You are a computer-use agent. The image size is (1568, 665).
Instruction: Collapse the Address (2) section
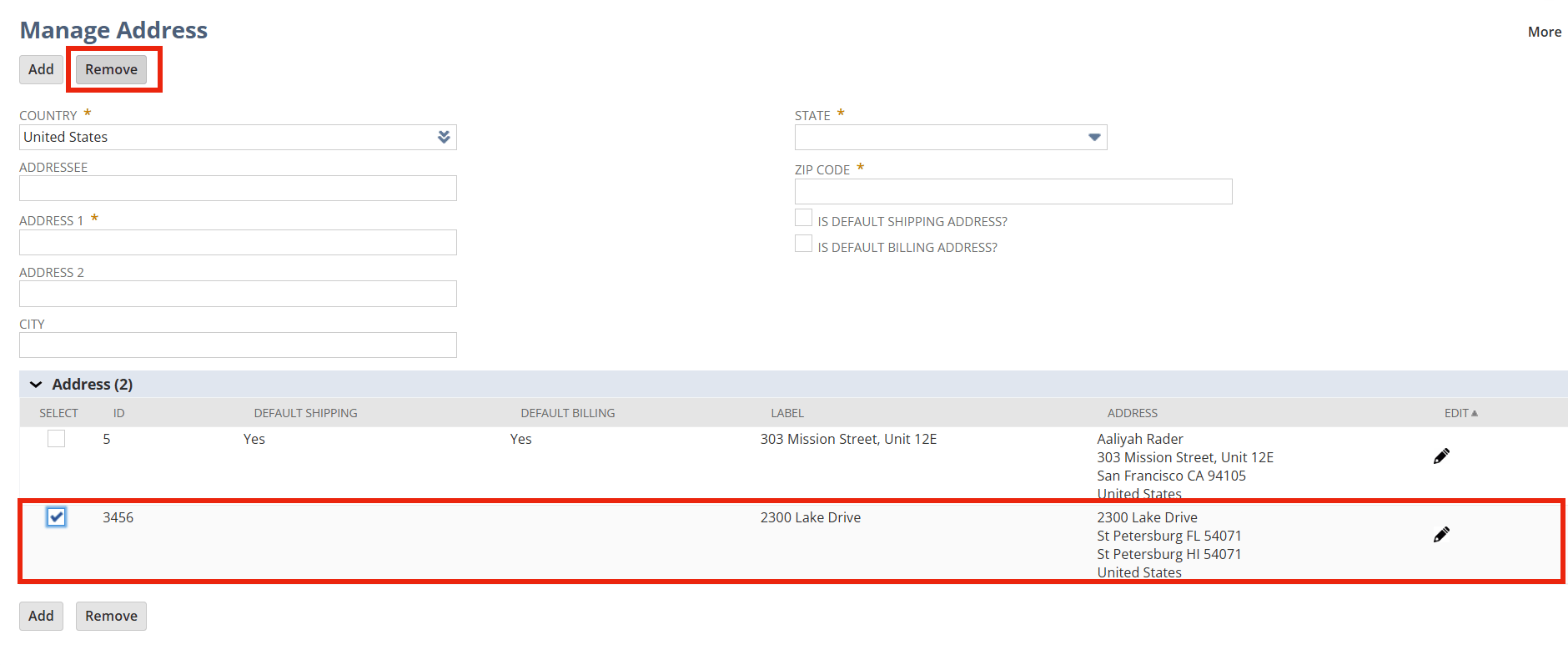click(x=36, y=385)
